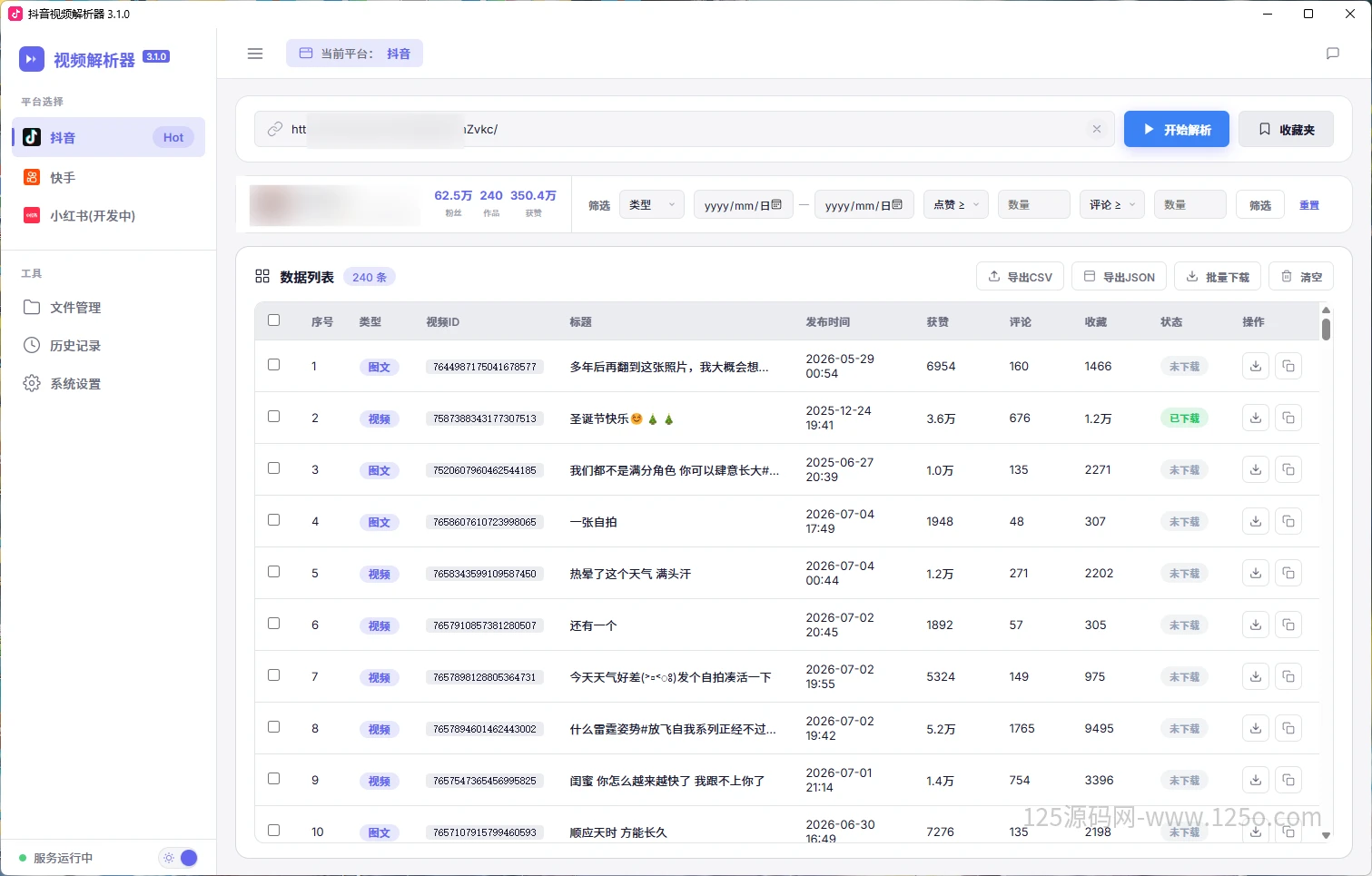Focus the 点赞 数量 input field
Viewport: 1372px width, 876px height.
point(1034,205)
